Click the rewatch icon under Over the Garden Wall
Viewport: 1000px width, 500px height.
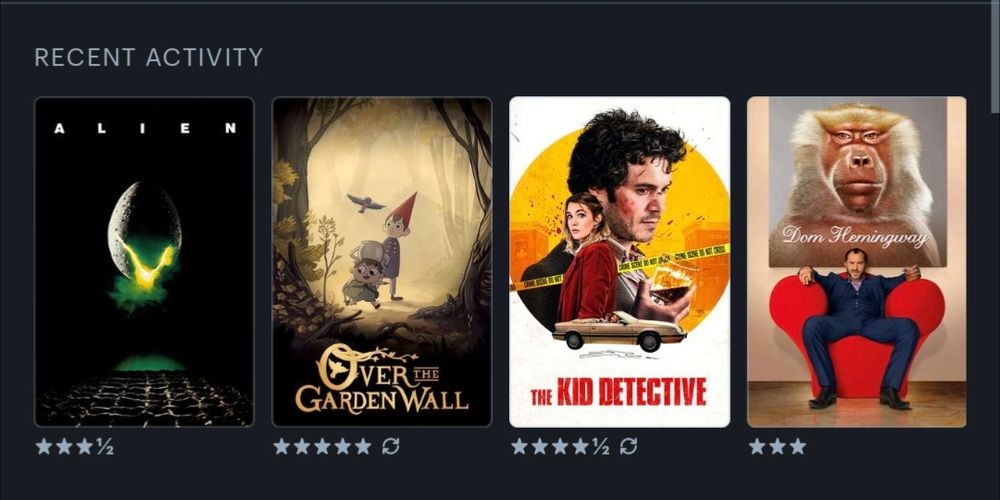tap(390, 446)
